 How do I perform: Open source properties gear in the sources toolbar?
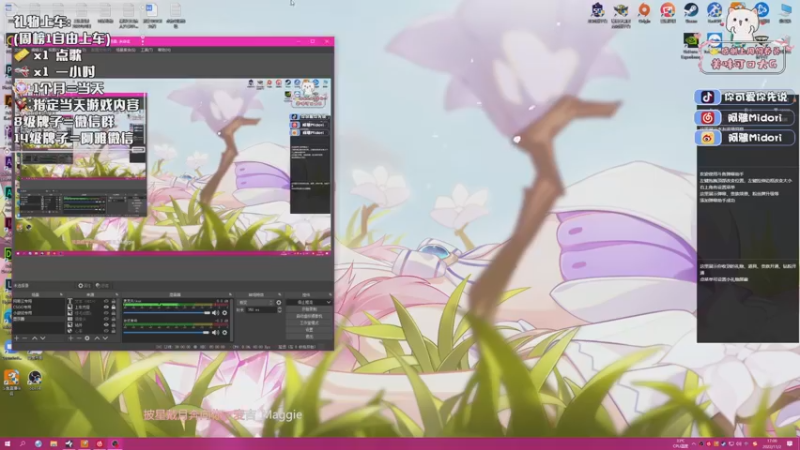click(x=87, y=338)
